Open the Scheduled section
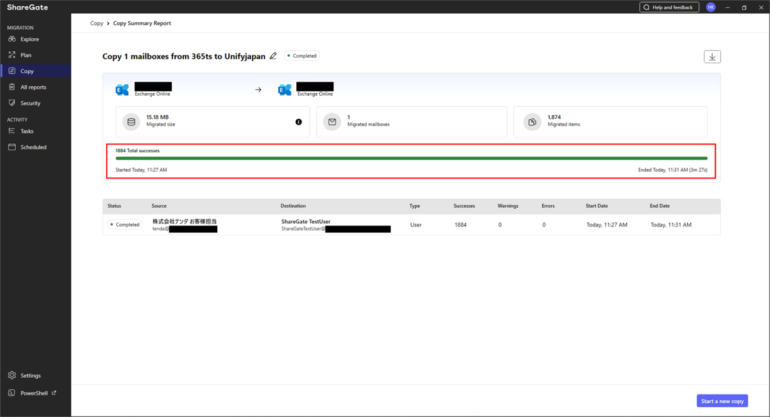770x417 pixels. coord(33,147)
